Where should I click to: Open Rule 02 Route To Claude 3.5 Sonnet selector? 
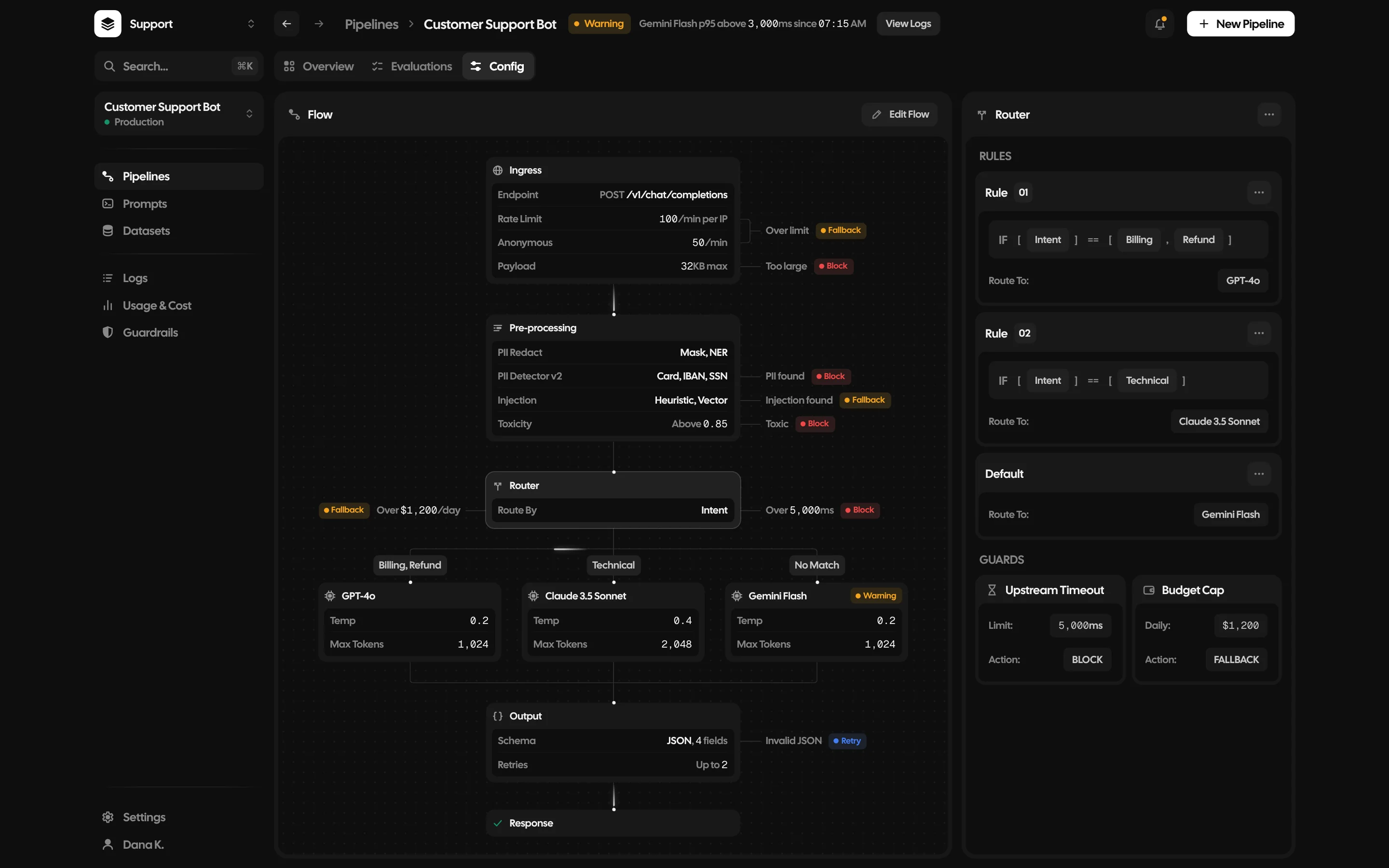point(1219,421)
